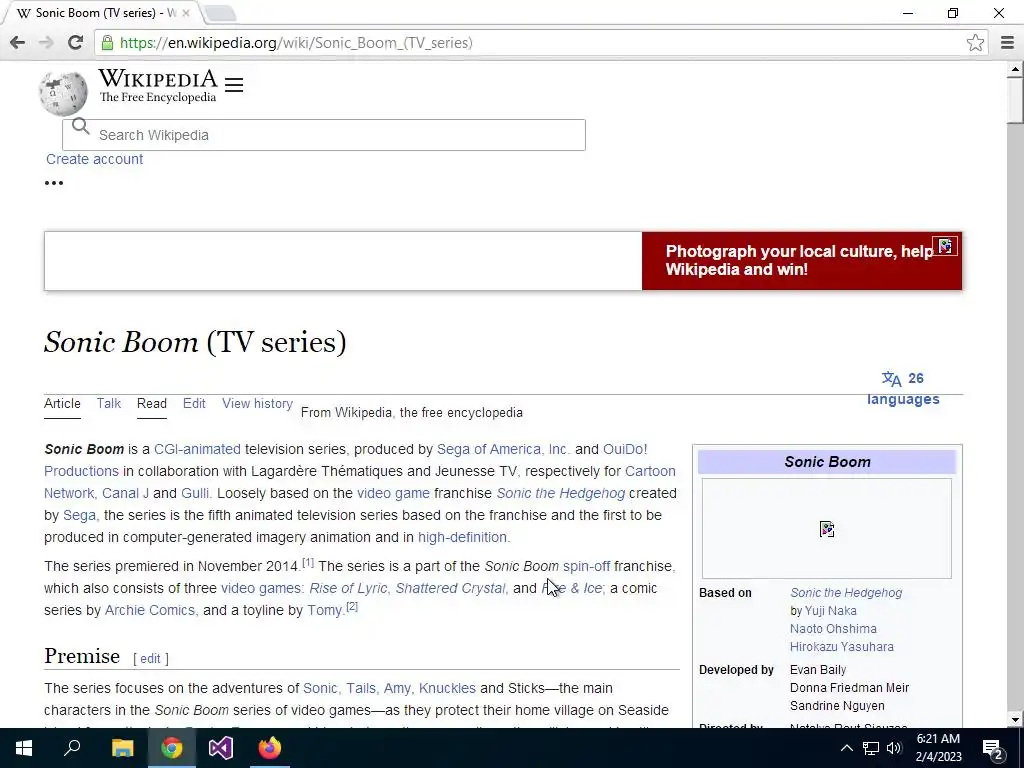Open the Edit tab

tap(194, 404)
